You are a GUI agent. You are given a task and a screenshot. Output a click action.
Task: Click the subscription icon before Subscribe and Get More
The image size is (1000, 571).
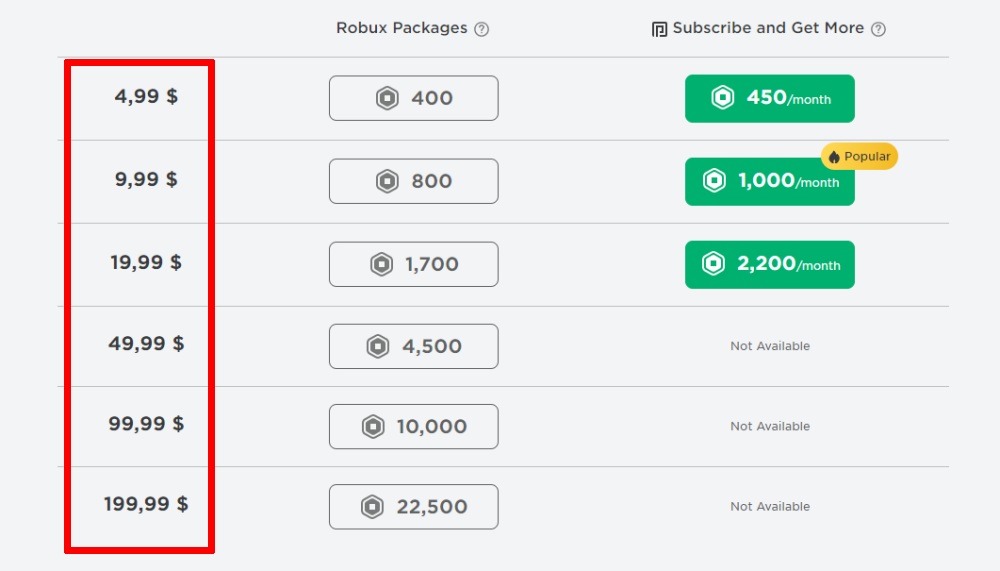(x=659, y=29)
